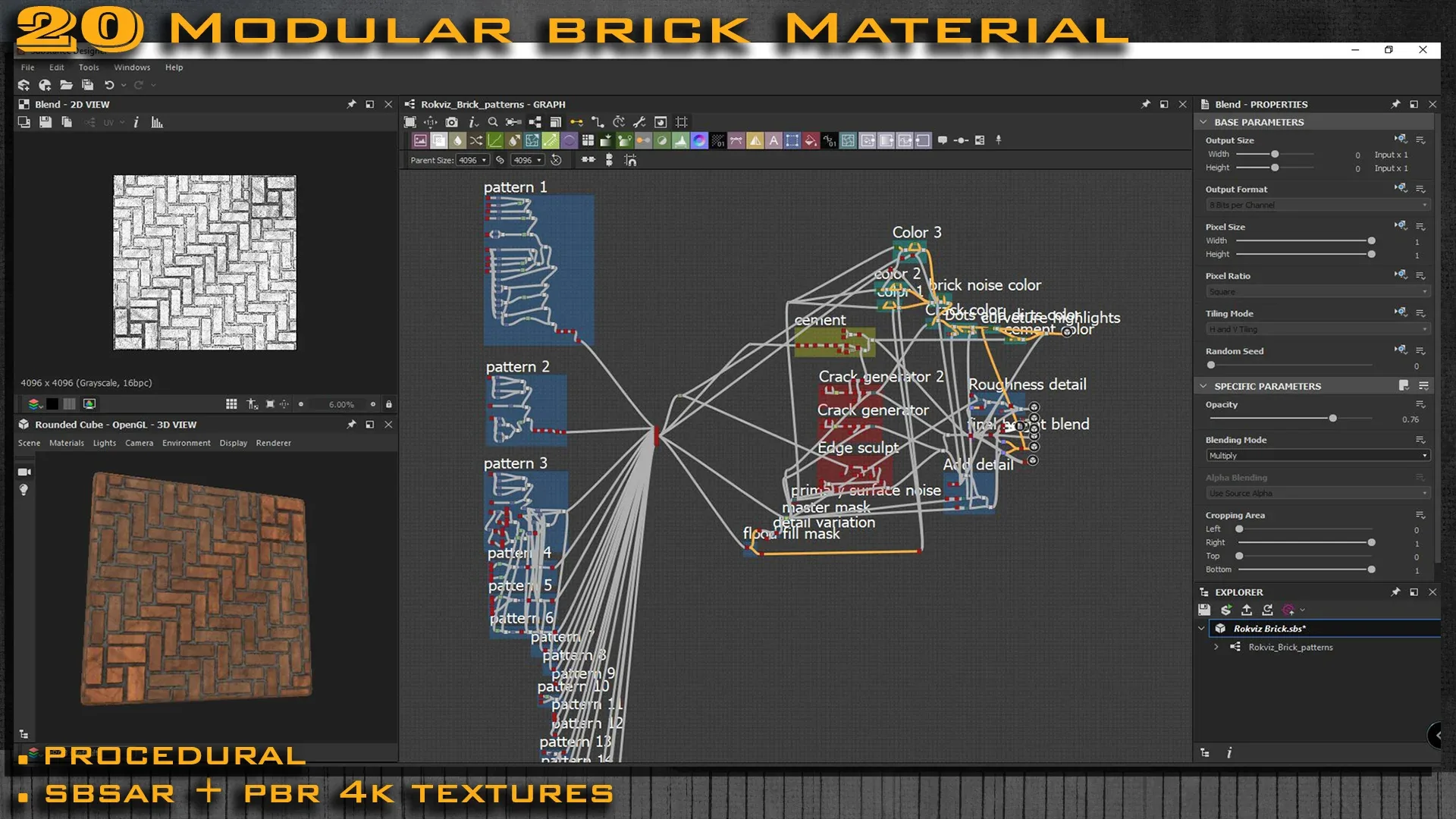Screen dimensions: 1456x819
Task: Open the Blending Mode dropdown
Action: tap(1317, 455)
